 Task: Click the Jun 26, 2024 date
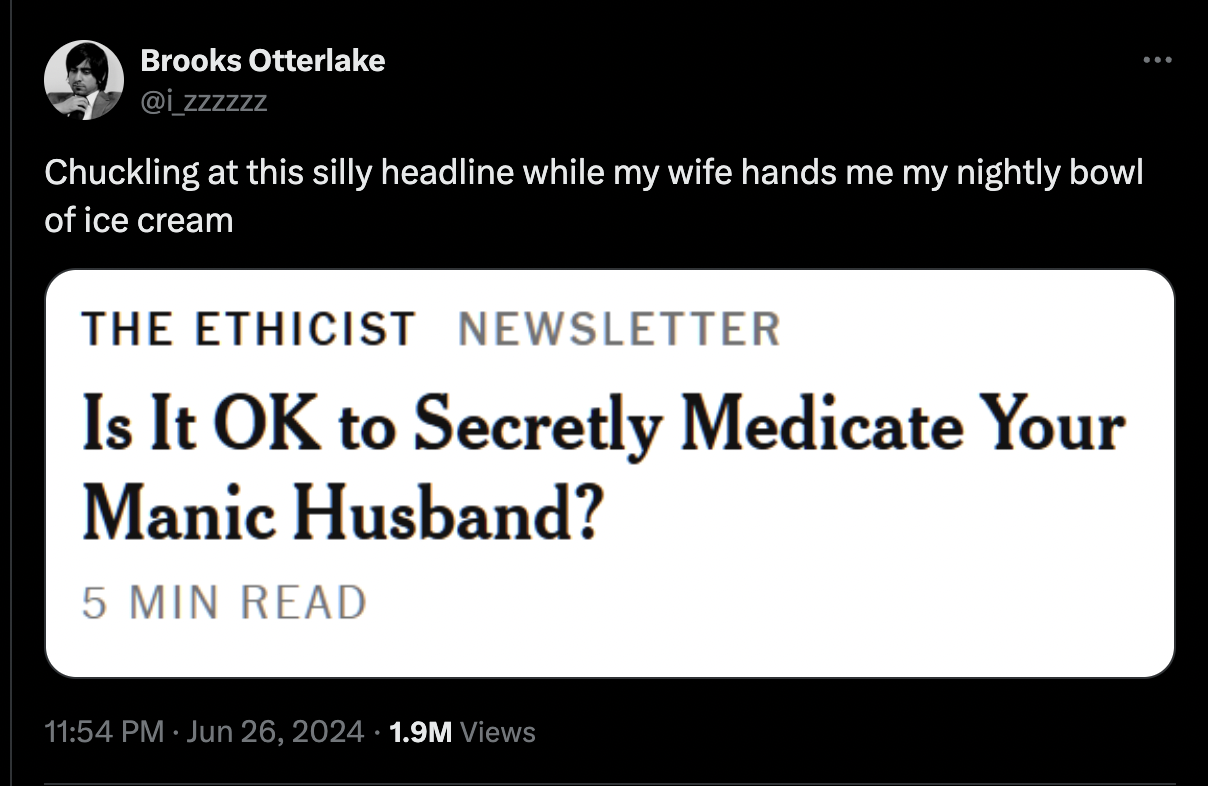(x=274, y=732)
